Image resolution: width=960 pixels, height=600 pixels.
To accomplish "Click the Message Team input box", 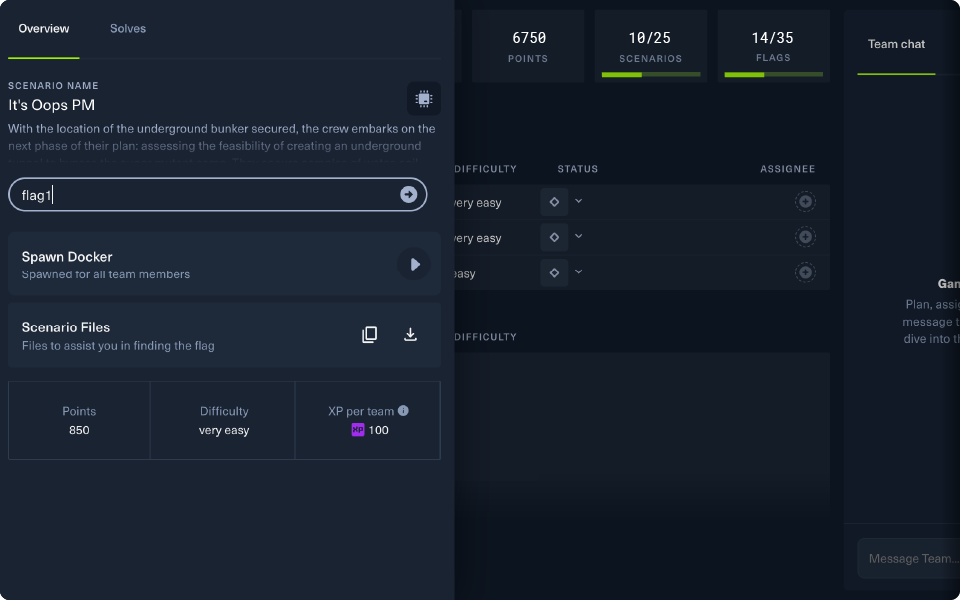I will pyautogui.click(x=909, y=558).
